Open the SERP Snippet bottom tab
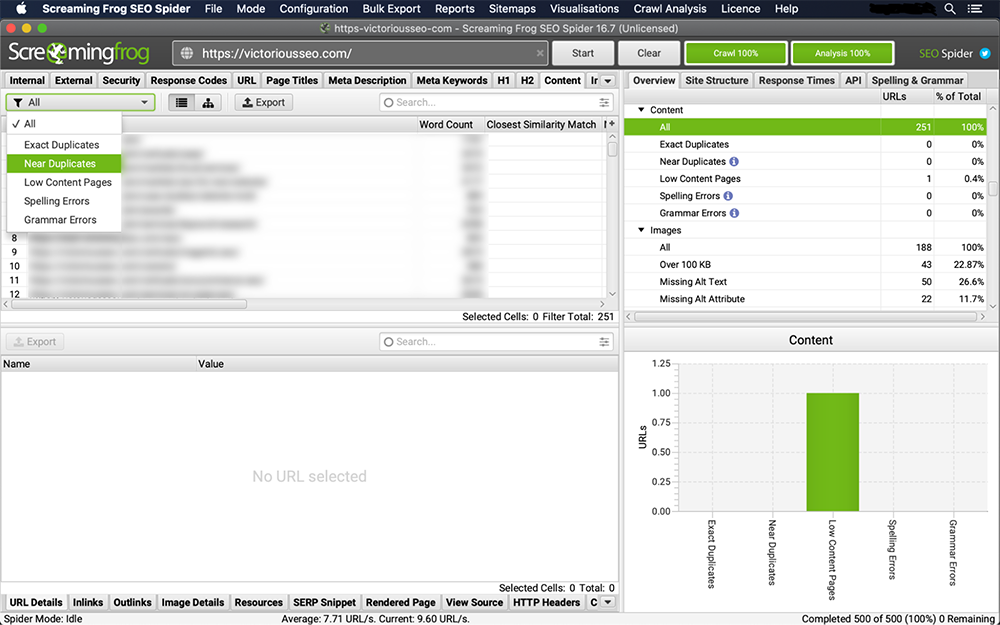This screenshot has width=1000, height=625. (324, 602)
